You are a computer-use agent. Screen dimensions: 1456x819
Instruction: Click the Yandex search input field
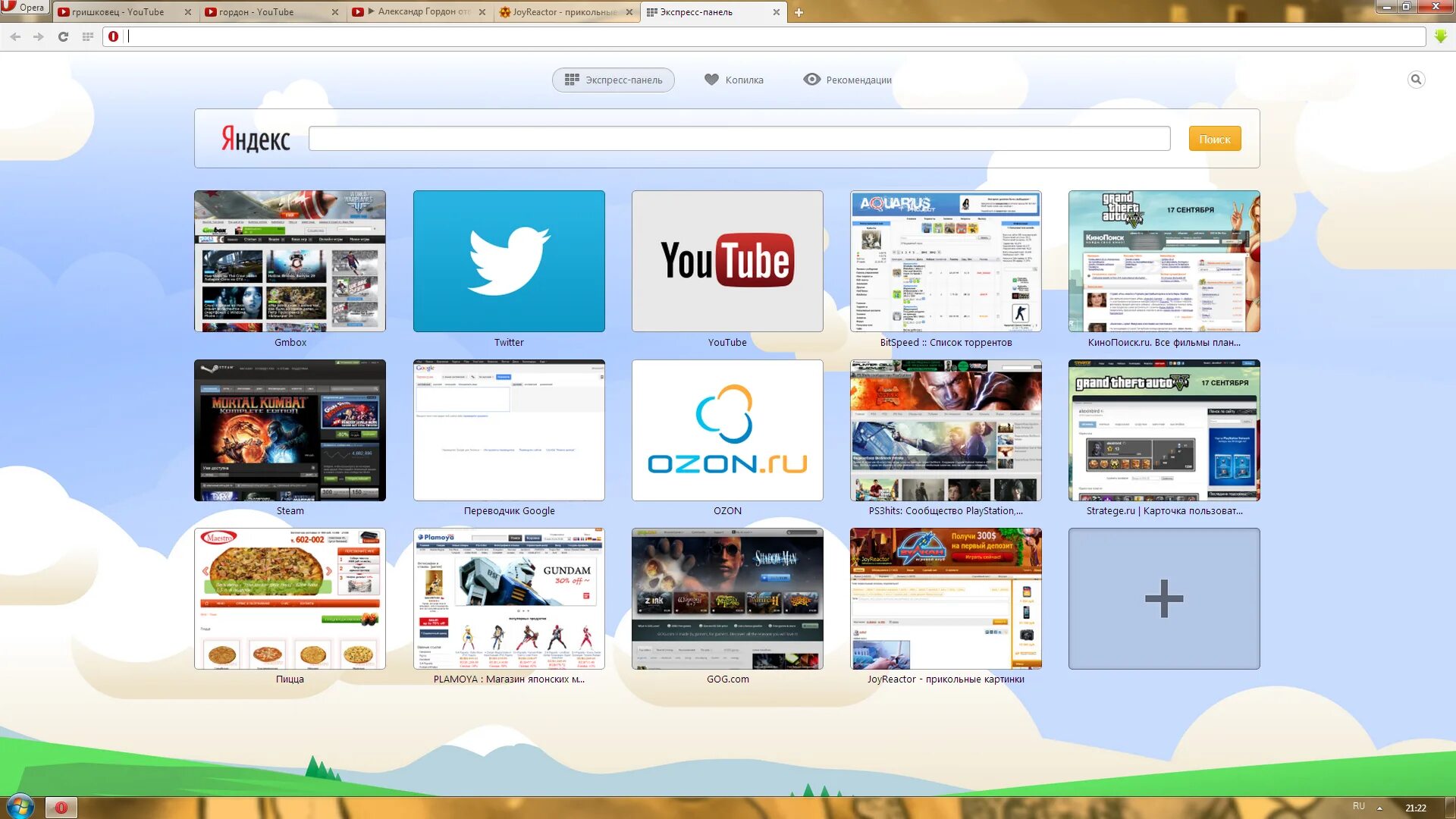[x=739, y=139]
